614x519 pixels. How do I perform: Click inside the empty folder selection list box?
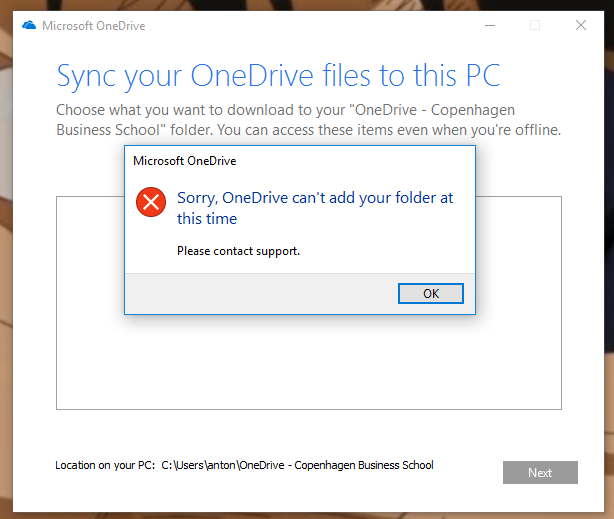pos(309,362)
